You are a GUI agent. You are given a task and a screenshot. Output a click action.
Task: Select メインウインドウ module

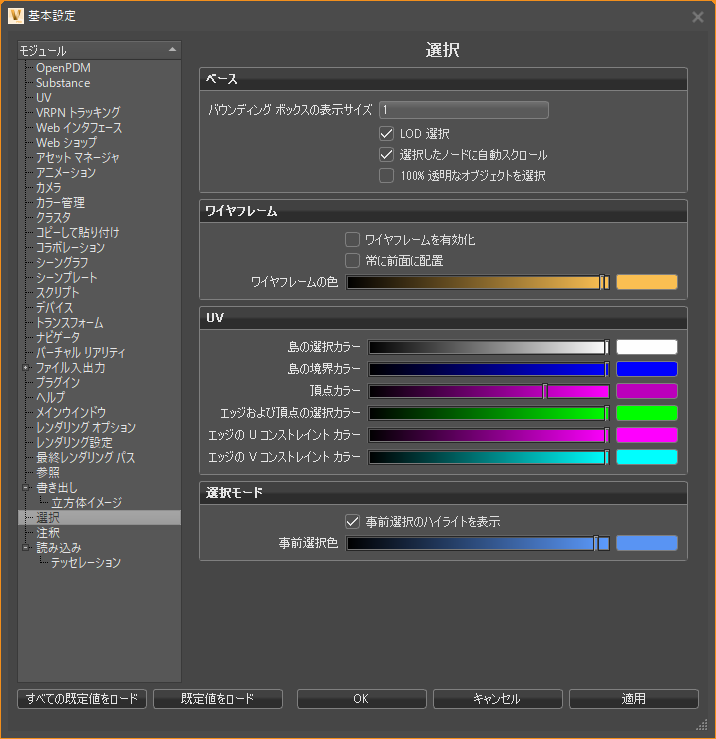[71, 412]
